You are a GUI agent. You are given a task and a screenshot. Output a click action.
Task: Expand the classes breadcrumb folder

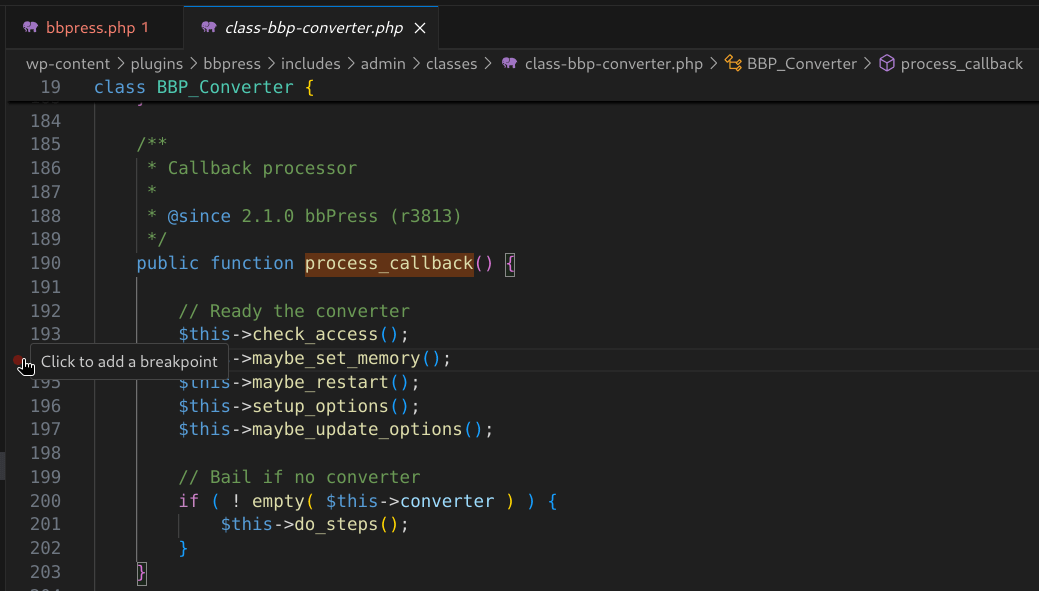tap(451, 63)
